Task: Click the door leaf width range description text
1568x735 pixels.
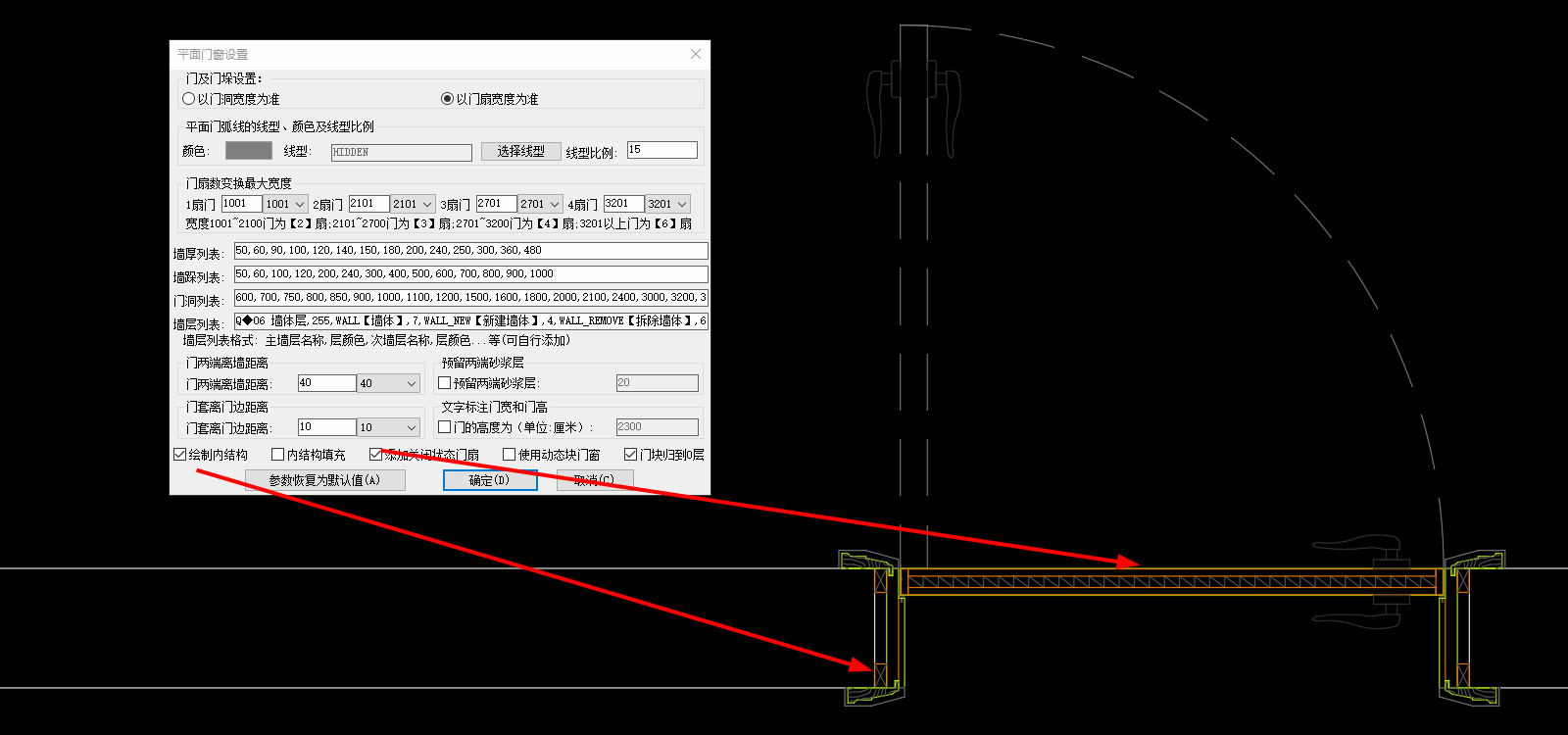Action: pyautogui.click(x=439, y=224)
